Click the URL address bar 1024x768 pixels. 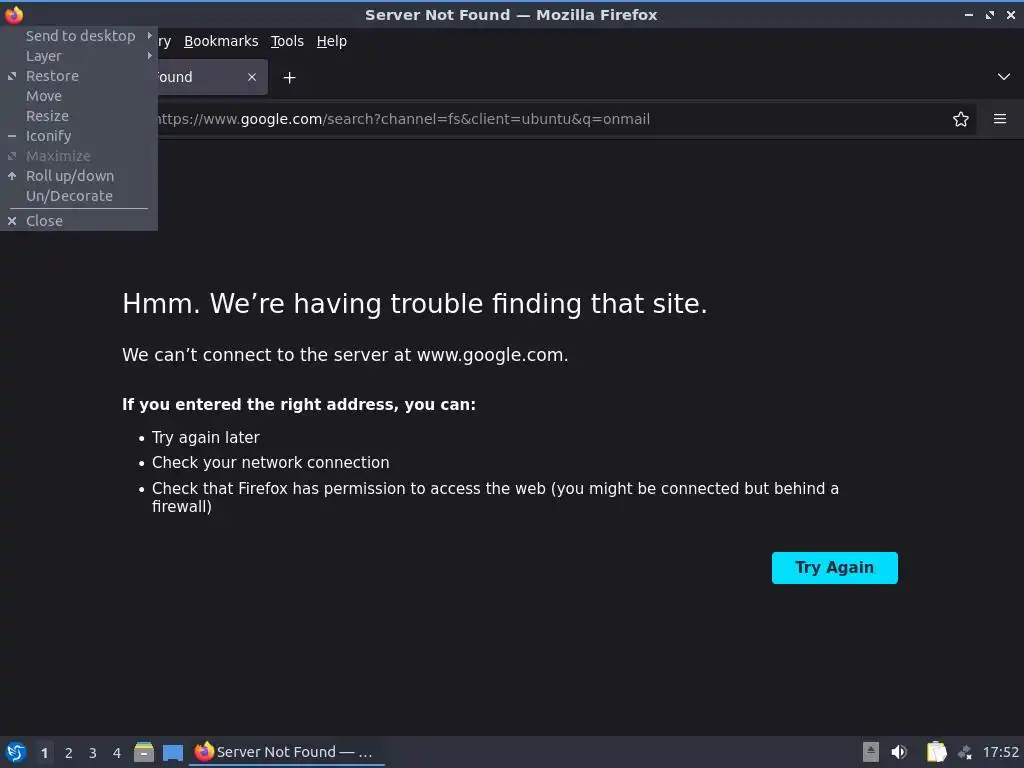(549, 119)
